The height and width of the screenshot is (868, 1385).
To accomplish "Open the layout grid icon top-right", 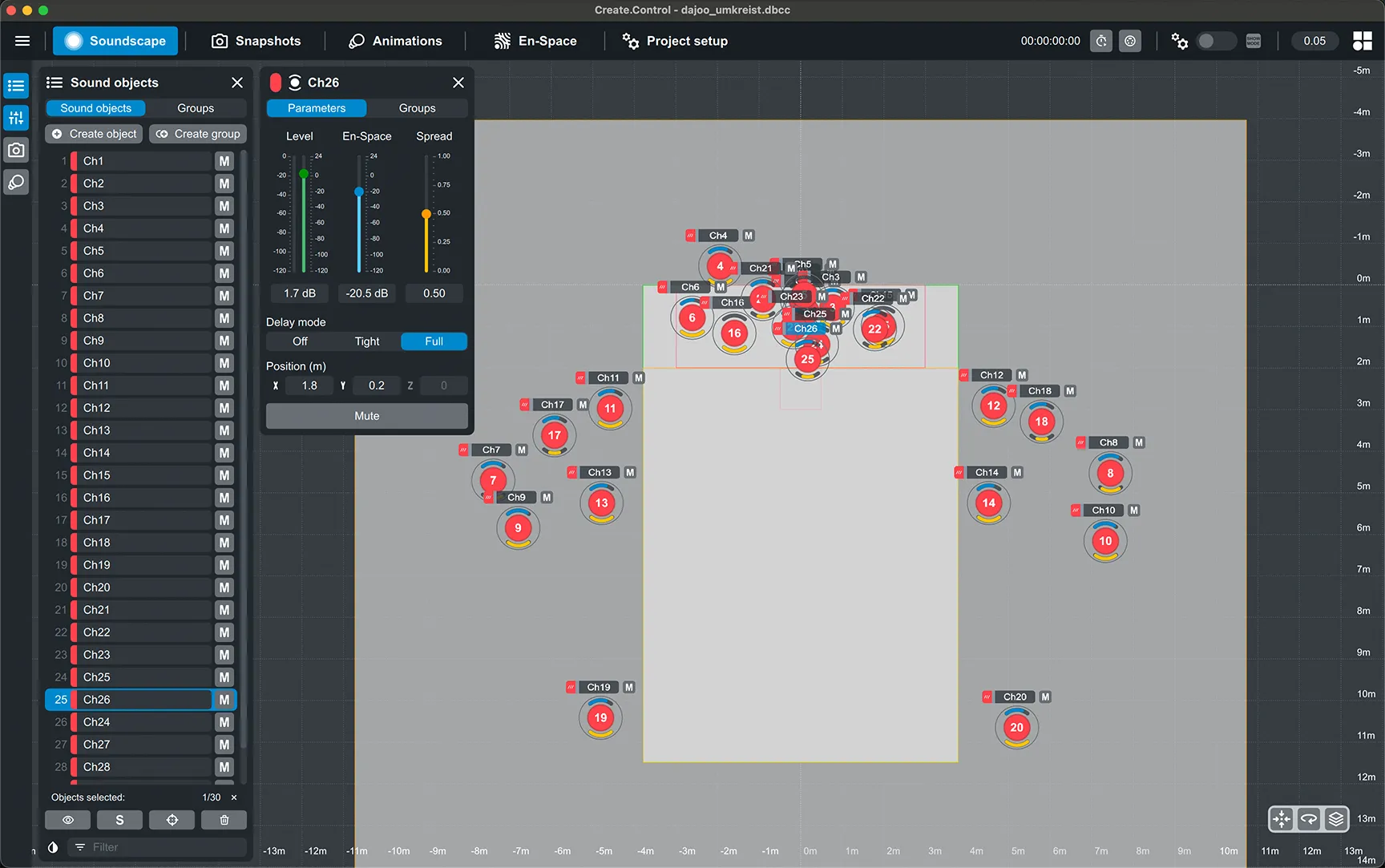I will tap(1363, 41).
